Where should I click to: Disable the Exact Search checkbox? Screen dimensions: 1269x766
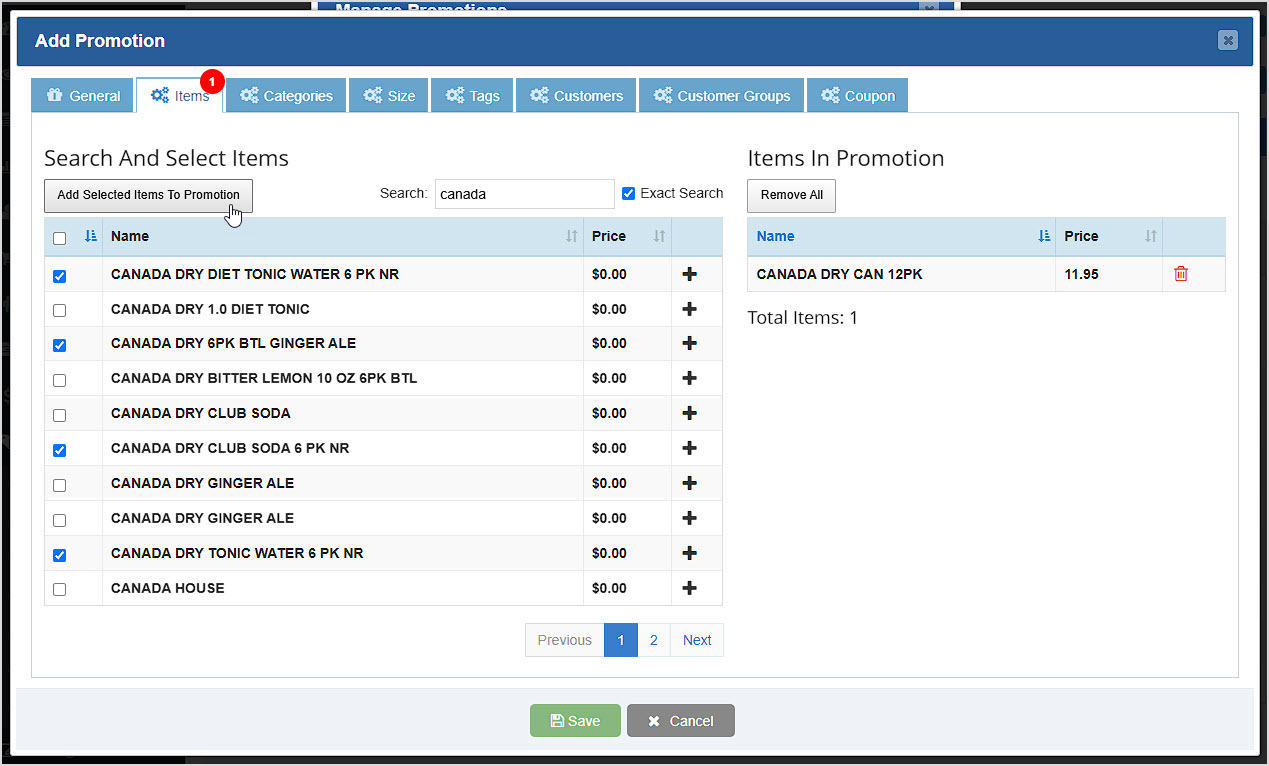(x=628, y=192)
